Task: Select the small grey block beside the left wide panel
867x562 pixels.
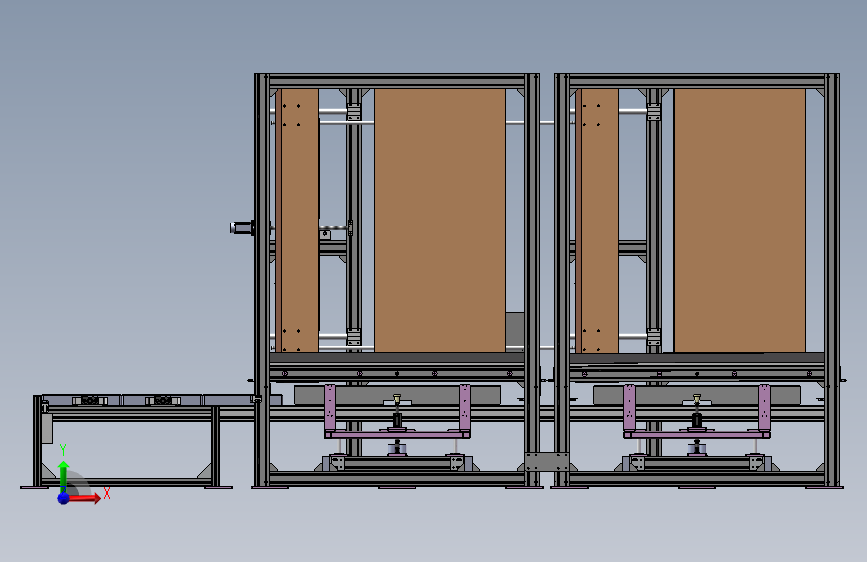Action: coord(515,330)
